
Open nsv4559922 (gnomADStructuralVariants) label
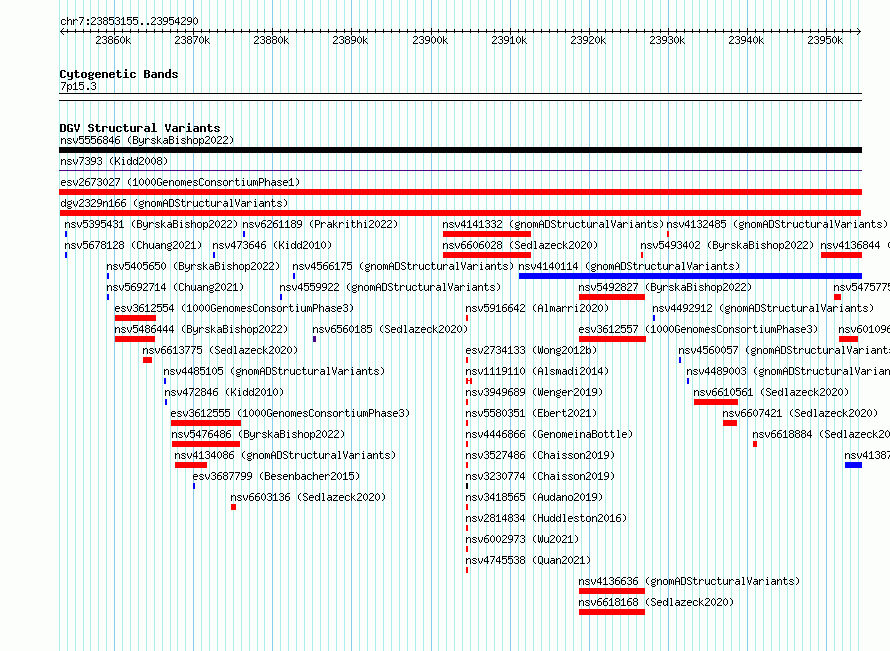coord(390,287)
